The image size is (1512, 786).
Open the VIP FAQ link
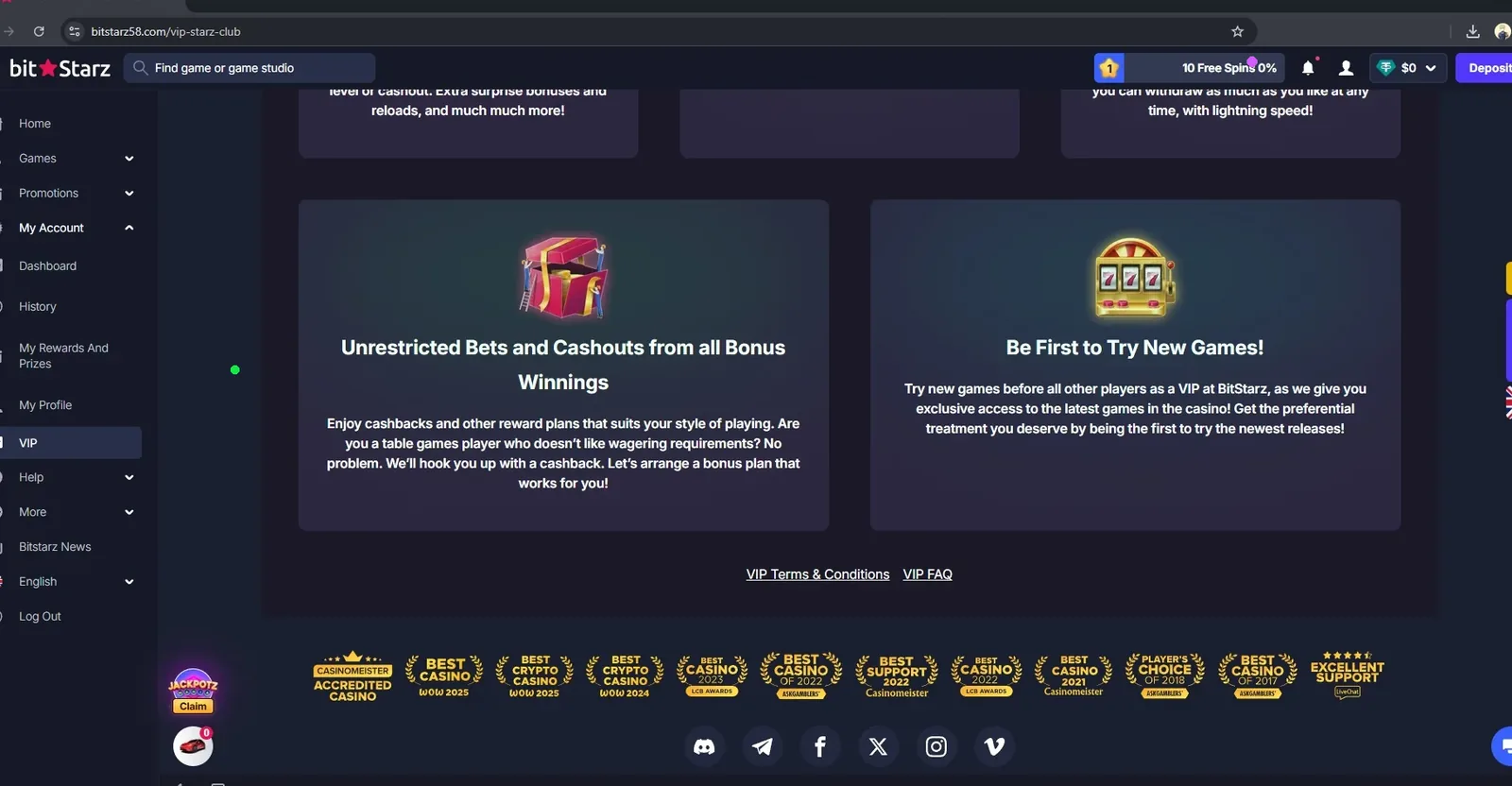[x=927, y=574]
